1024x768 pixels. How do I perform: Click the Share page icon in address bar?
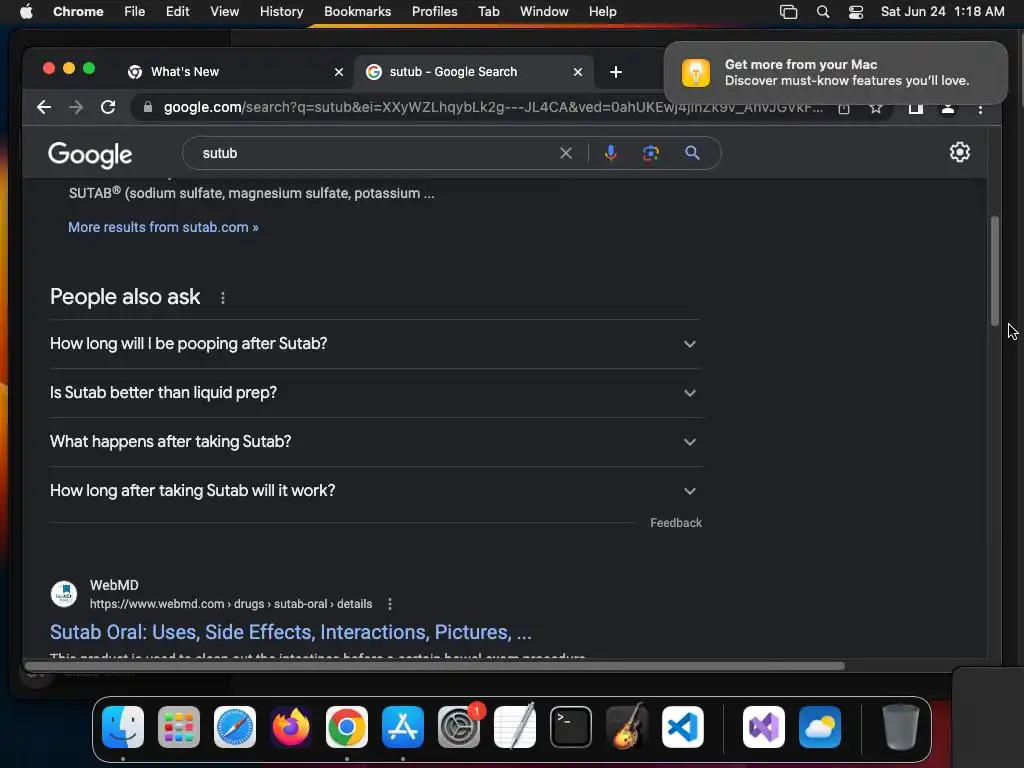click(x=844, y=108)
